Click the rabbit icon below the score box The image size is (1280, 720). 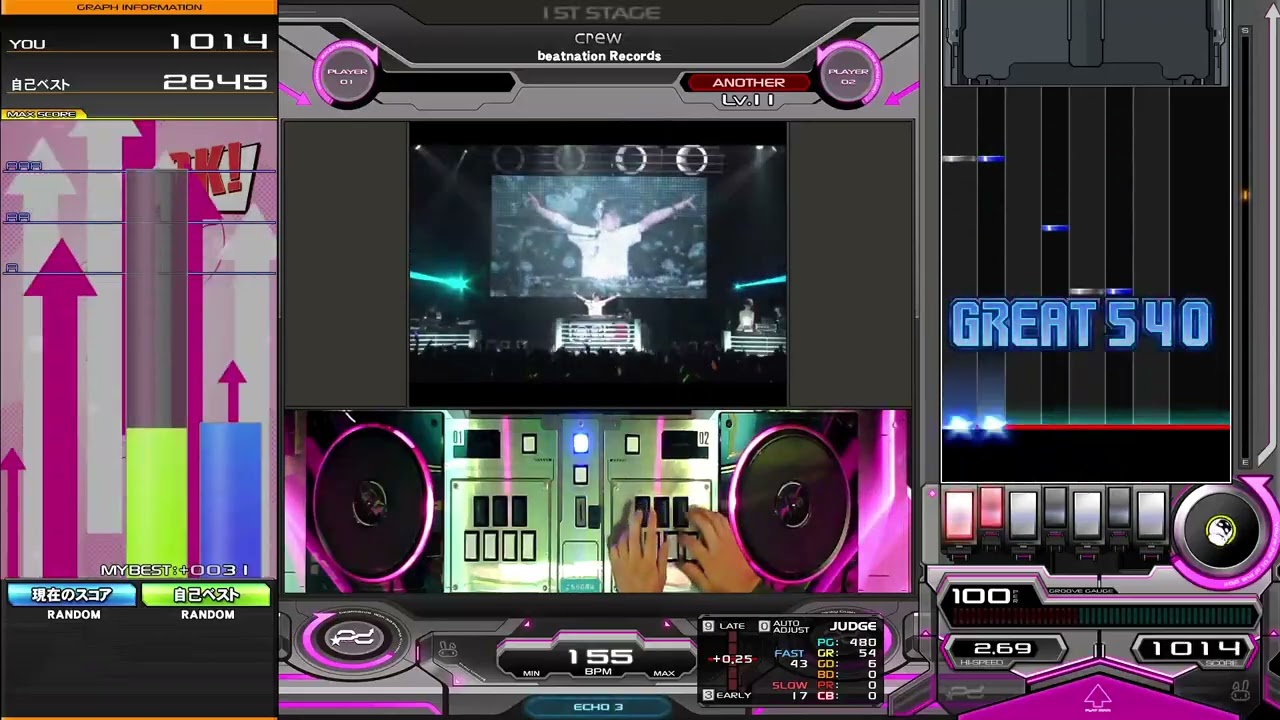coord(1240,690)
